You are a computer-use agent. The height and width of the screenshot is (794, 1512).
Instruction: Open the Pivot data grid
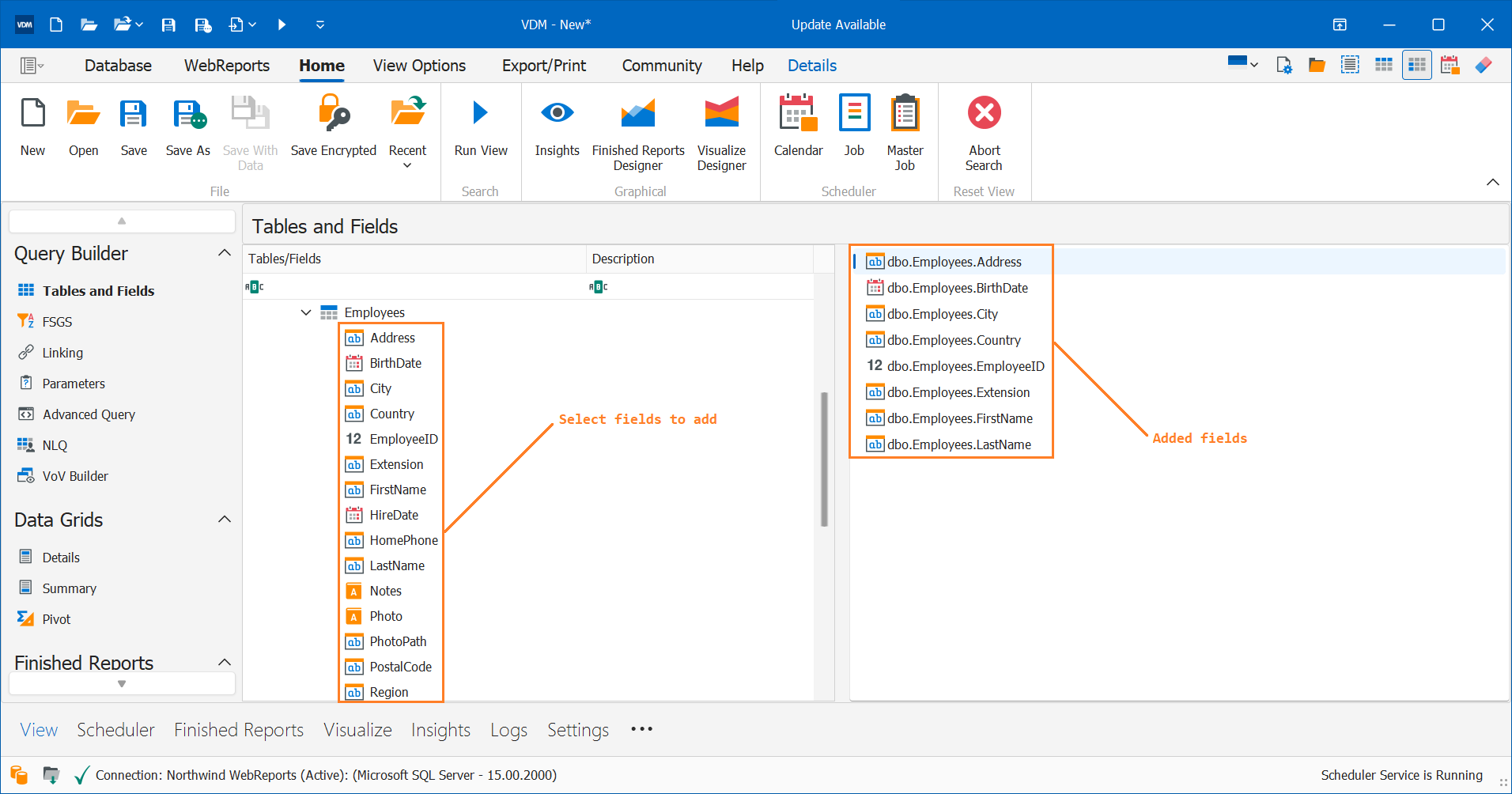point(56,619)
